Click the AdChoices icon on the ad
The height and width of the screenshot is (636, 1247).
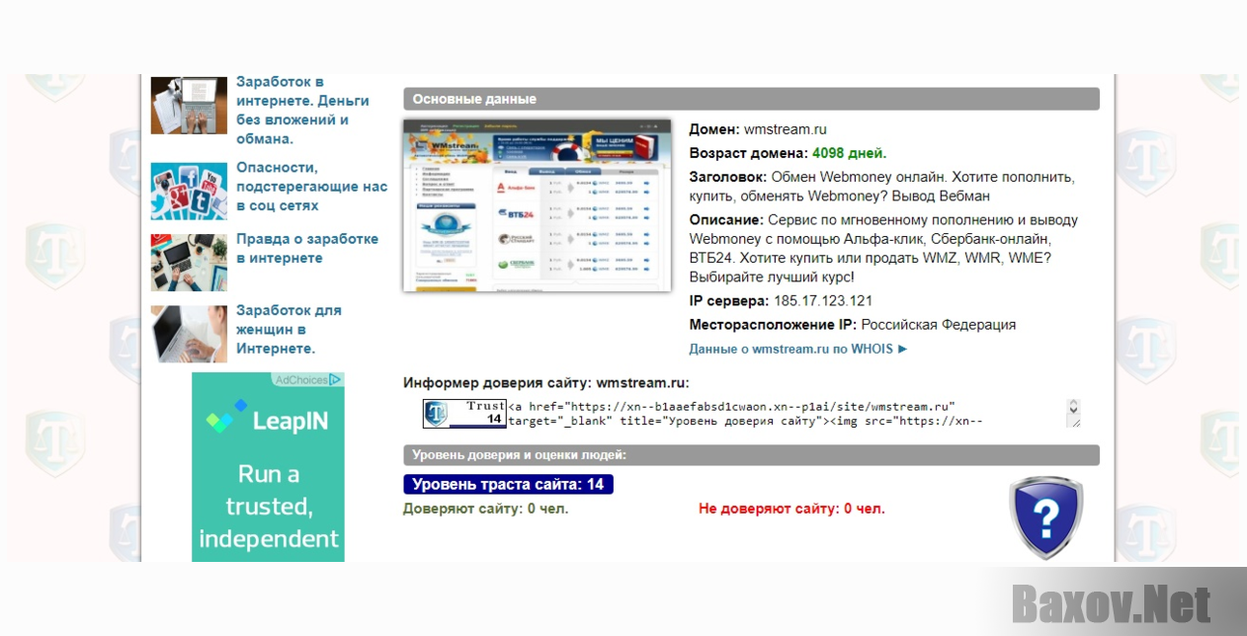(x=336, y=380)
